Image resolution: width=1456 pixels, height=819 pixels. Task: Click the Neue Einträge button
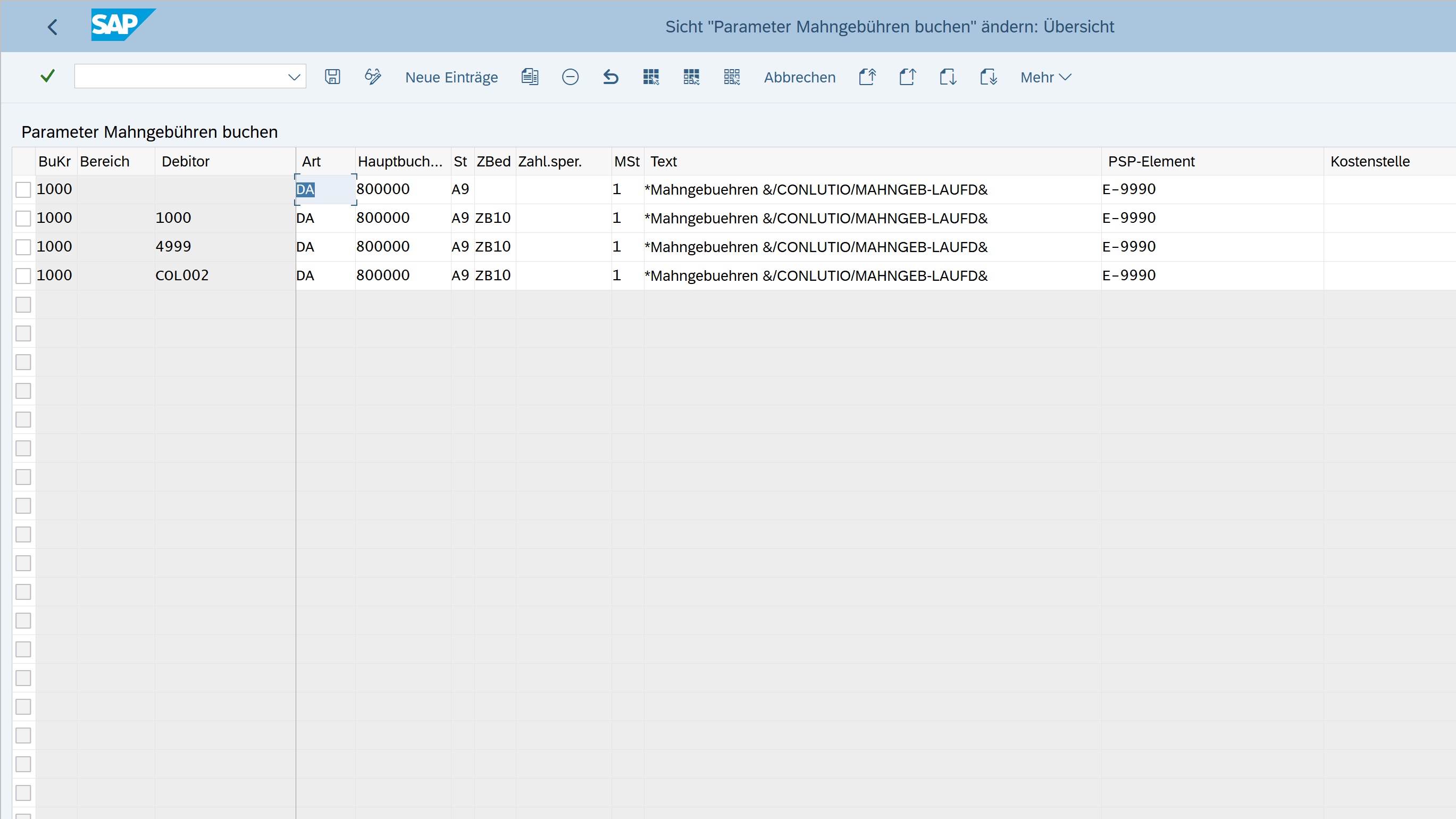click(x=451, y=77)
